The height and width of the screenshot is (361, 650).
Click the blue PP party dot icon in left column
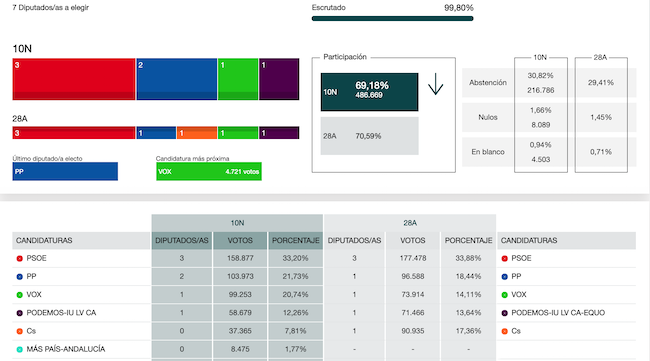coord(19,277)
